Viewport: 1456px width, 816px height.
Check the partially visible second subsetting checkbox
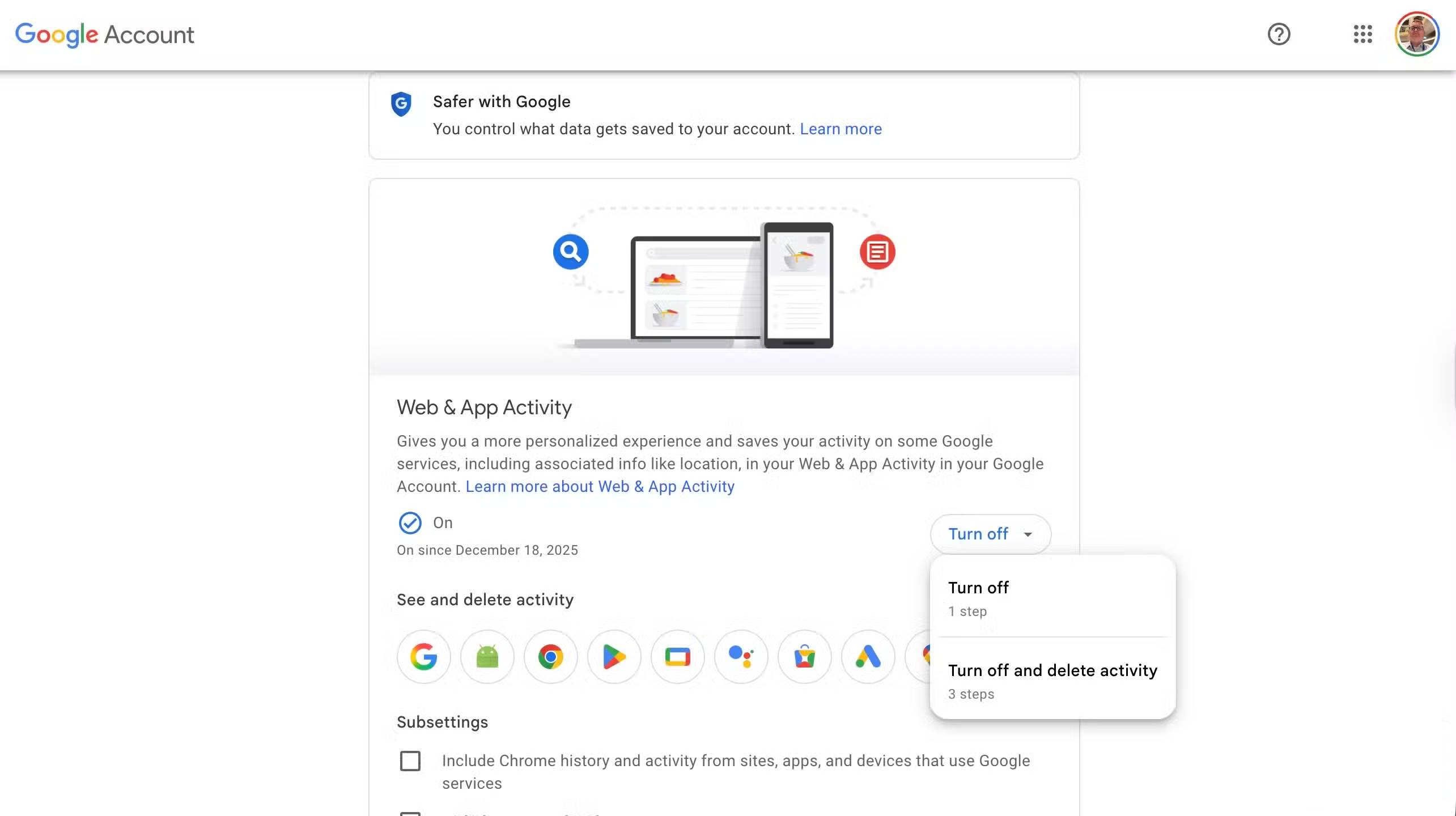click(410, 811)
